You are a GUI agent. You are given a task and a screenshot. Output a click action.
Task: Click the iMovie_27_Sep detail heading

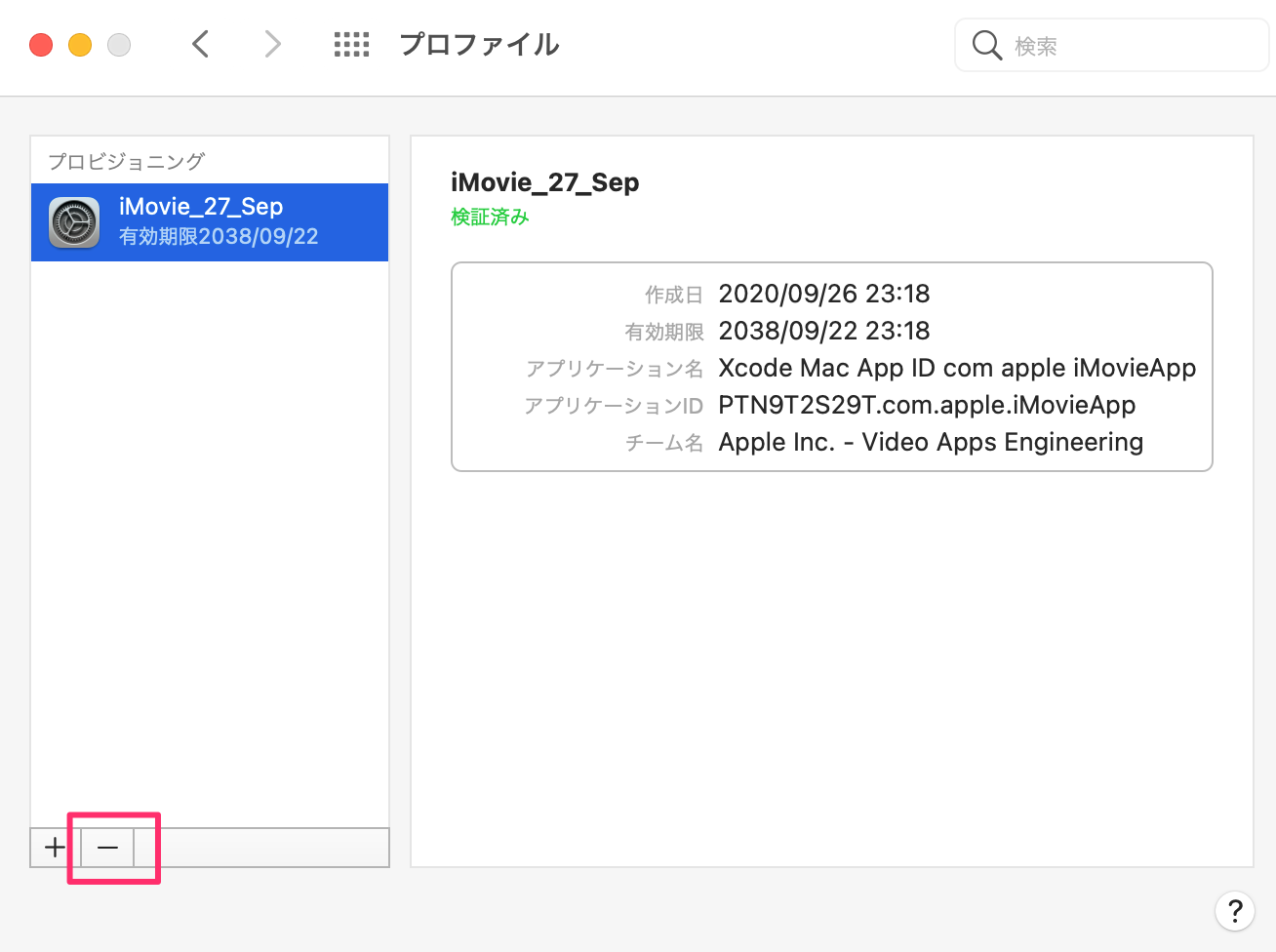544,182
